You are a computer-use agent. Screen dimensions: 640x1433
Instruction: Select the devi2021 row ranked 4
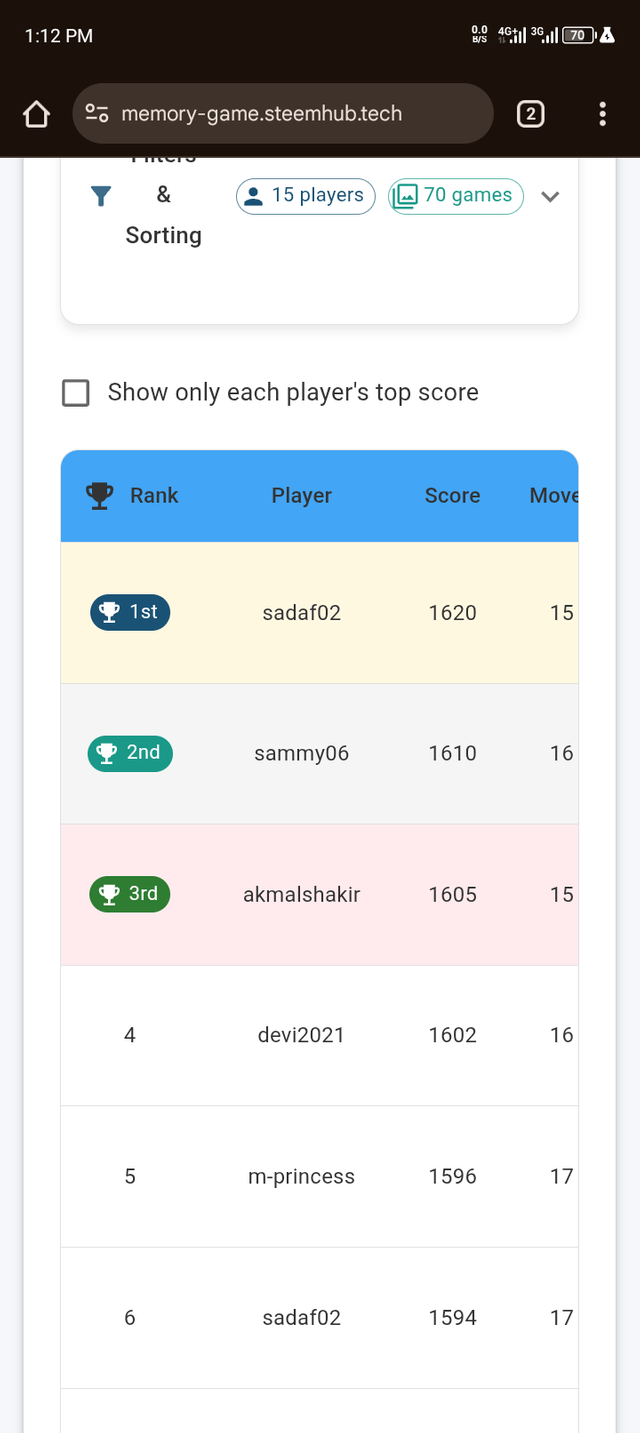(x=319, y=1035)
